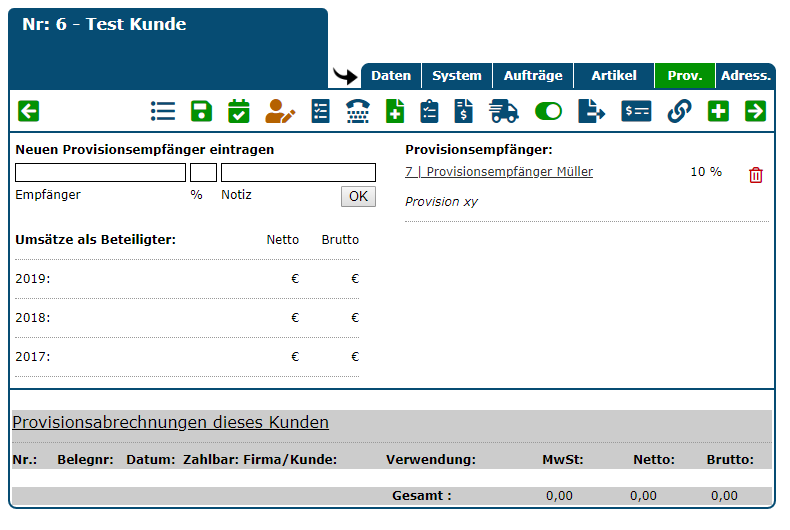Switch to the Daten tab
790x530 pixels.
391,76
